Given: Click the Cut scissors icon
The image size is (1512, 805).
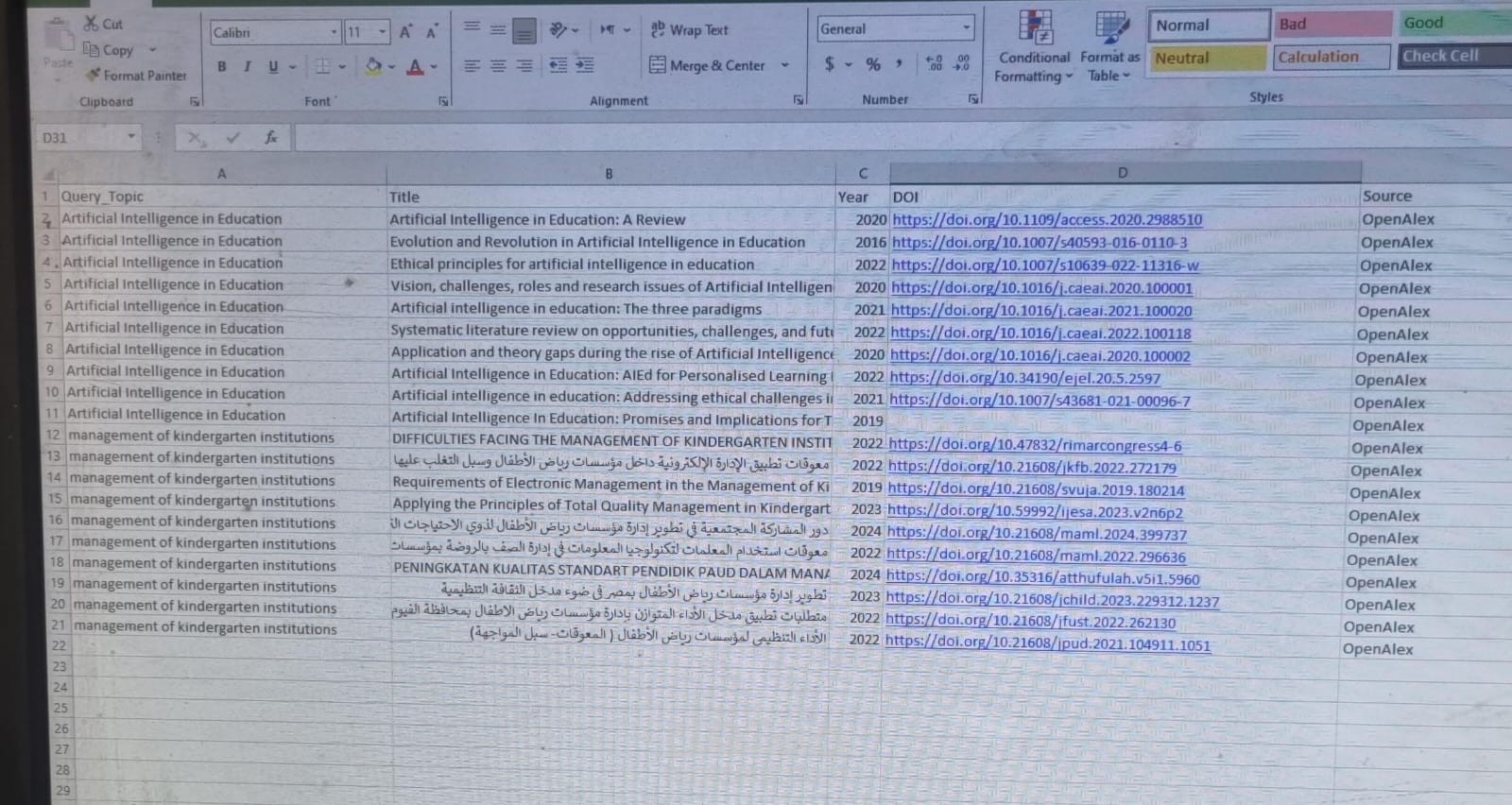Looking at the screenshot, I should [92, 24].
